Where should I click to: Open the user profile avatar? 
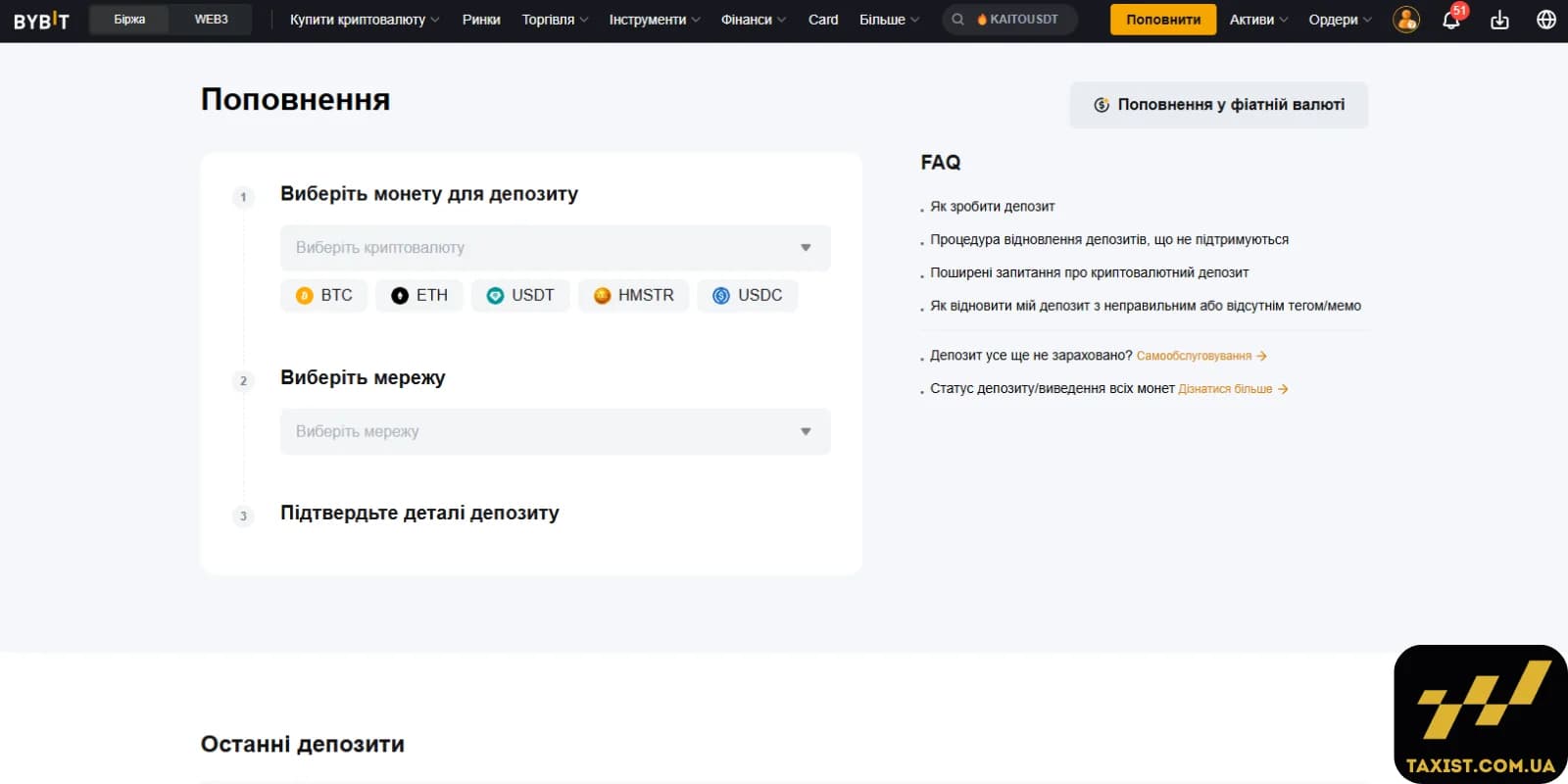coord(1406,20)
